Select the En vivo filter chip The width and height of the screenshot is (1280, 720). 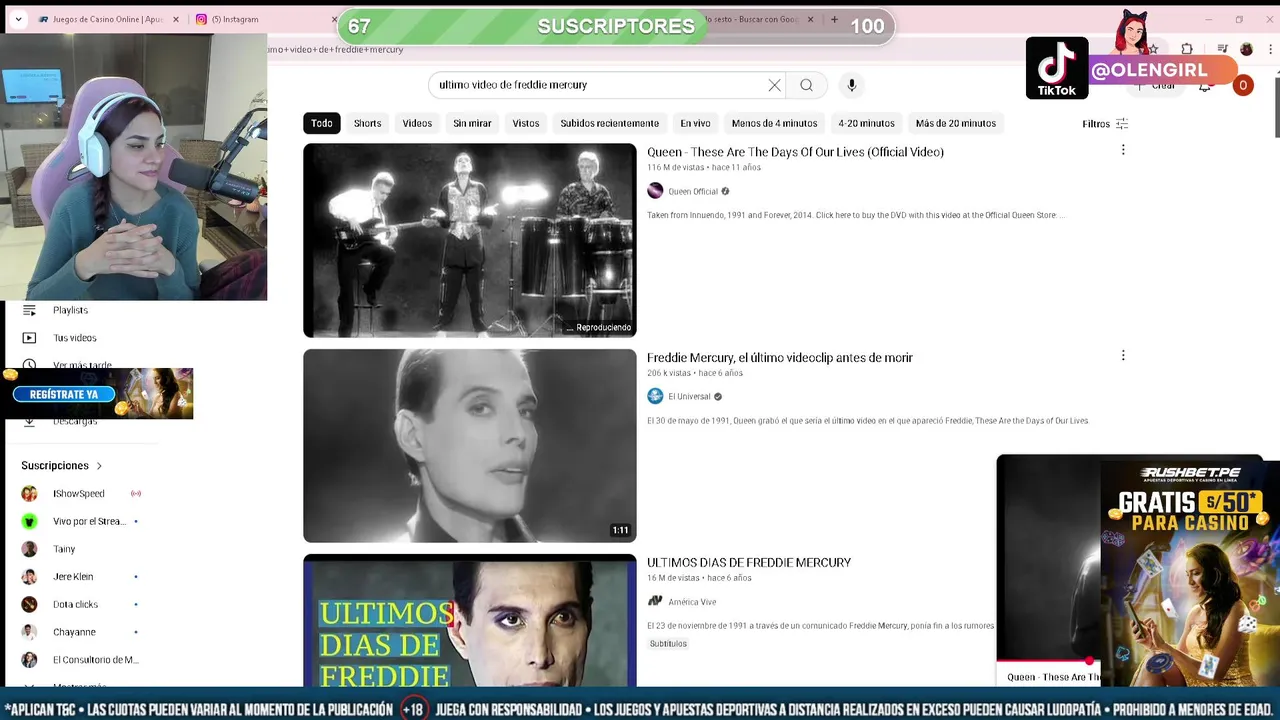coord(695,123)
